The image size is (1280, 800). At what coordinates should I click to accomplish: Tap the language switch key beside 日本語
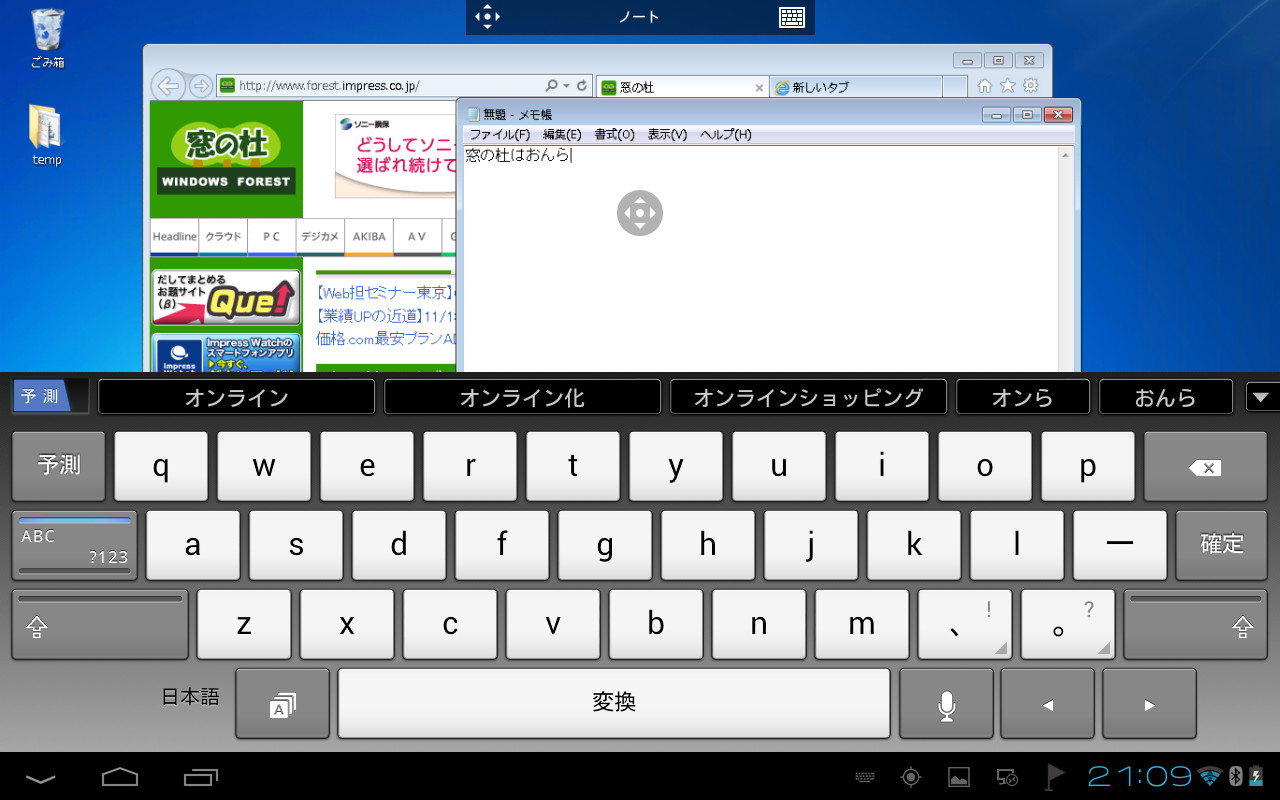(x=282, y=703)
